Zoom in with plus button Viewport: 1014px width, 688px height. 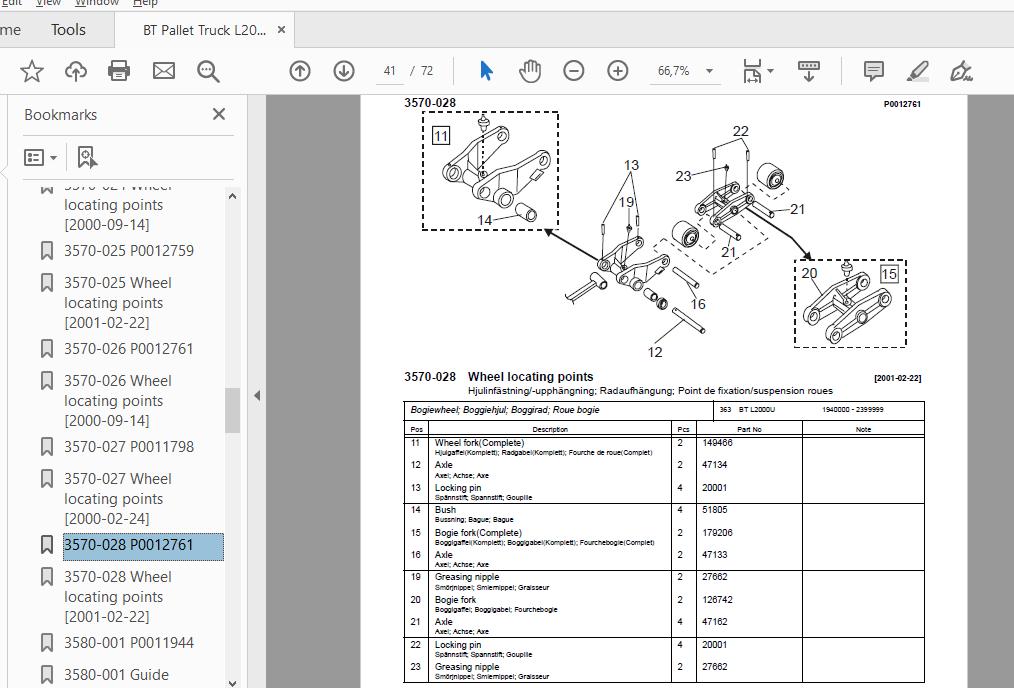[618, 70]
